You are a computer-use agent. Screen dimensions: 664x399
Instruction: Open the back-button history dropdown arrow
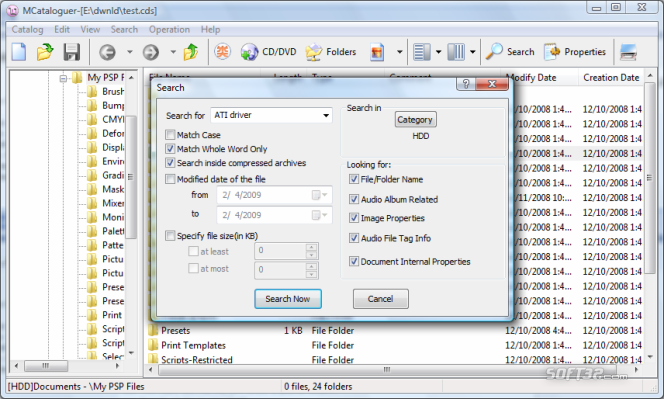[x=130, y=52]
